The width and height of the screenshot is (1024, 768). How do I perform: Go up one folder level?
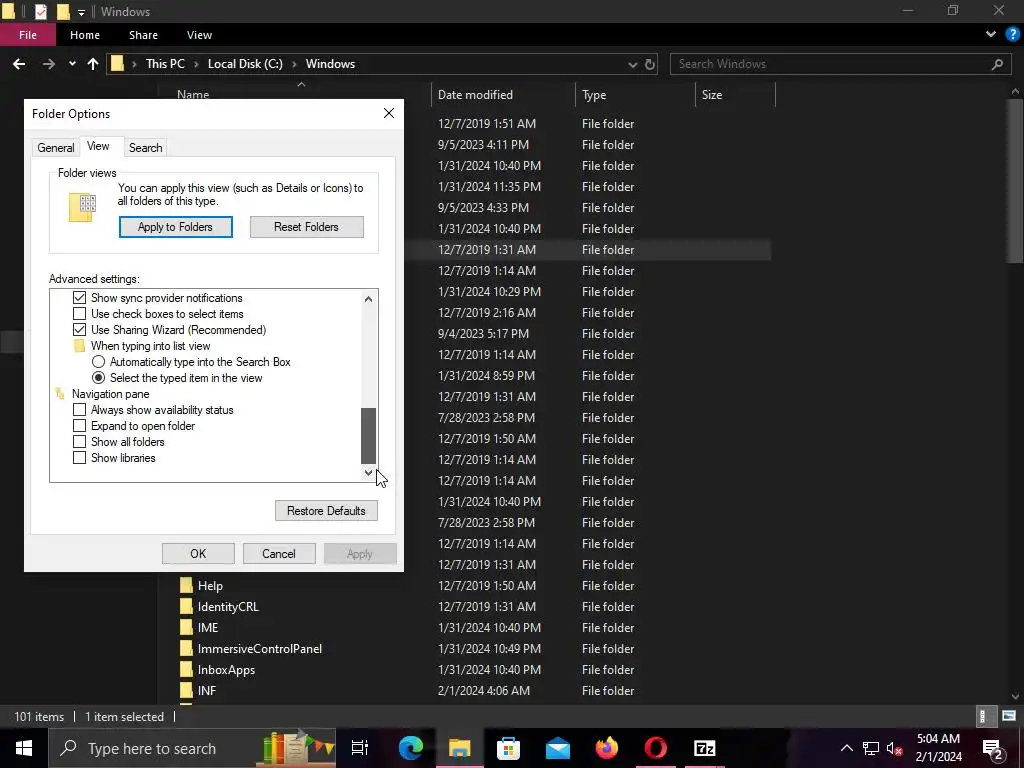point(93,64)
